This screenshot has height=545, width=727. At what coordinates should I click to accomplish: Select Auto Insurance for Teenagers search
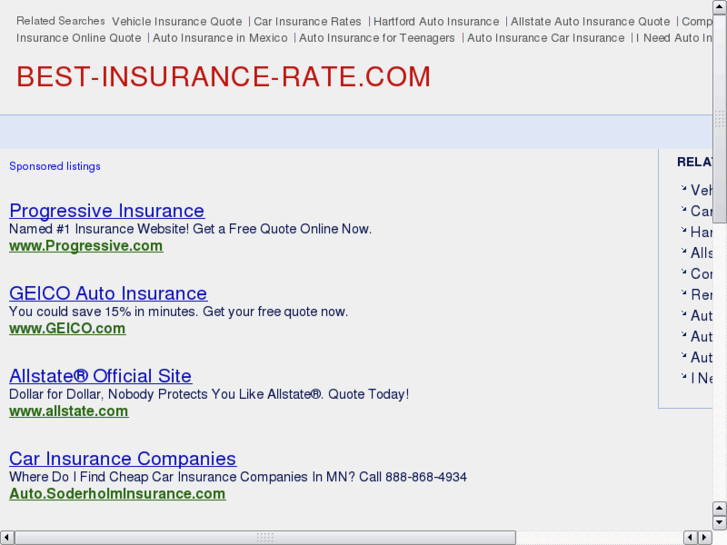click(376, 38)
